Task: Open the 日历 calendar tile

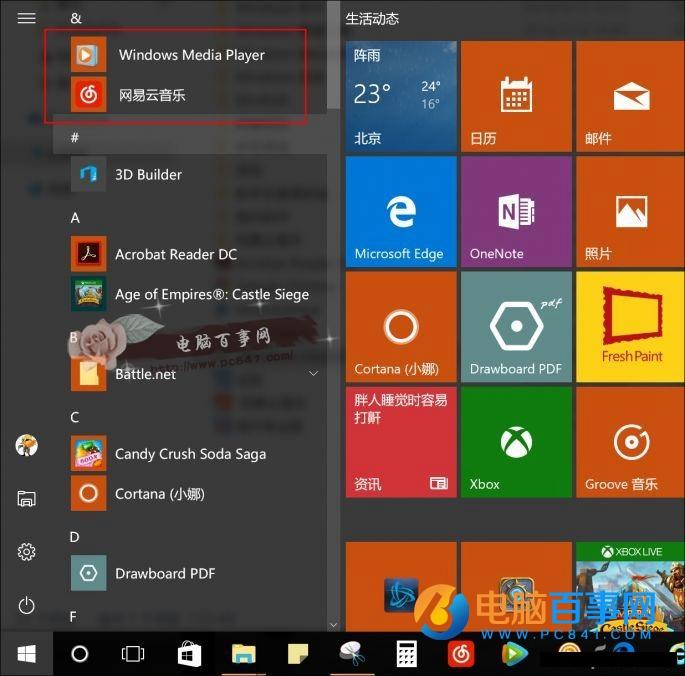Action: pos(516,97)
